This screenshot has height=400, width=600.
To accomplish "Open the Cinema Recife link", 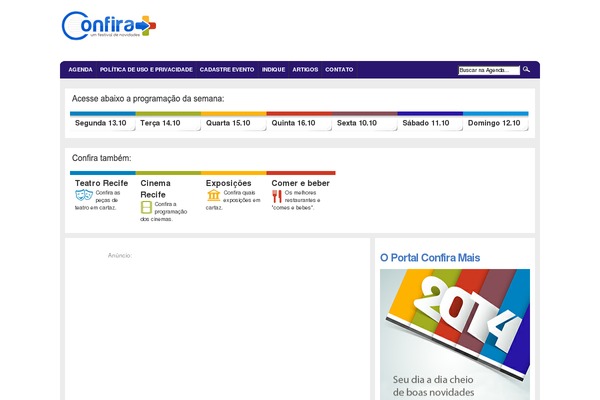I will (x=155, y=189).
